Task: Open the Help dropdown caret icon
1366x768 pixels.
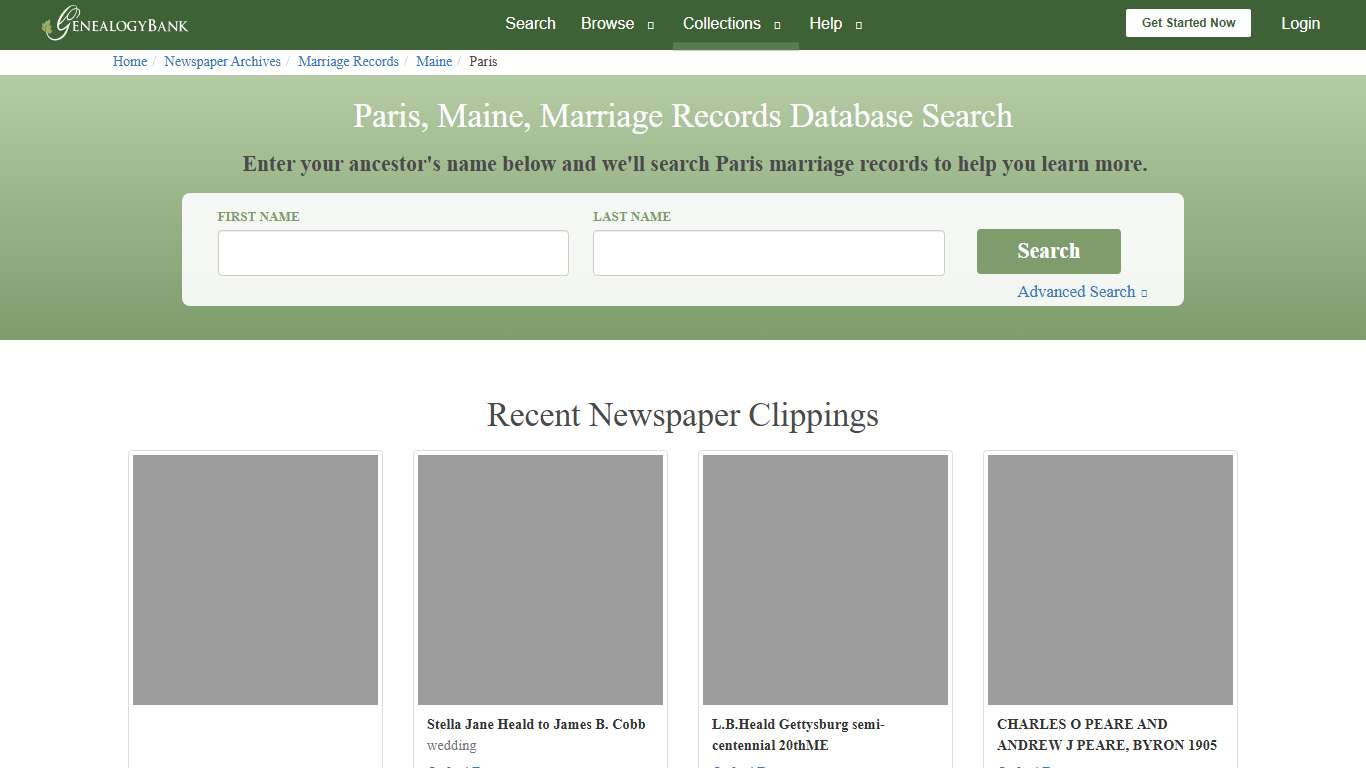Action: 856,24
